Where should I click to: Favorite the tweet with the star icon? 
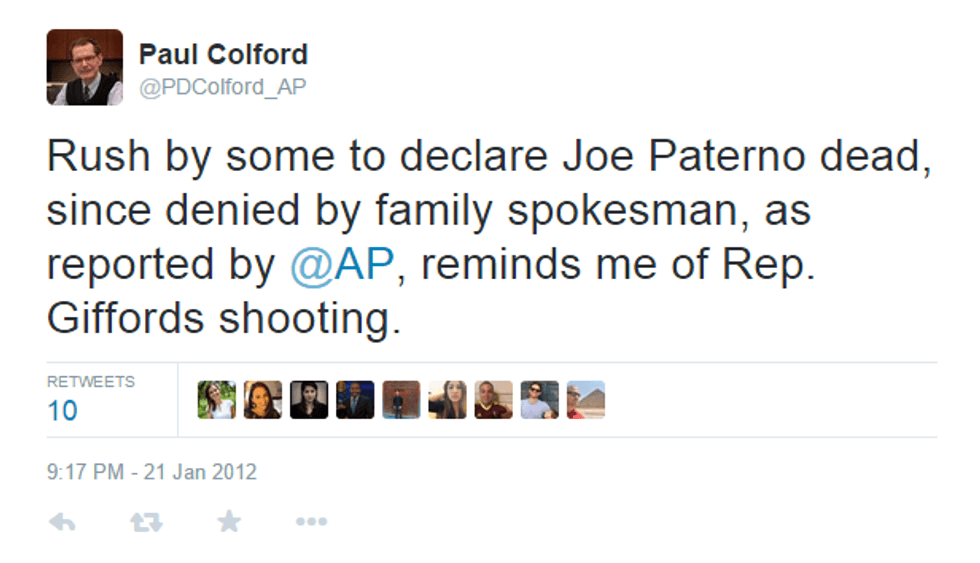pyautogui.click(x=229, y=522)
